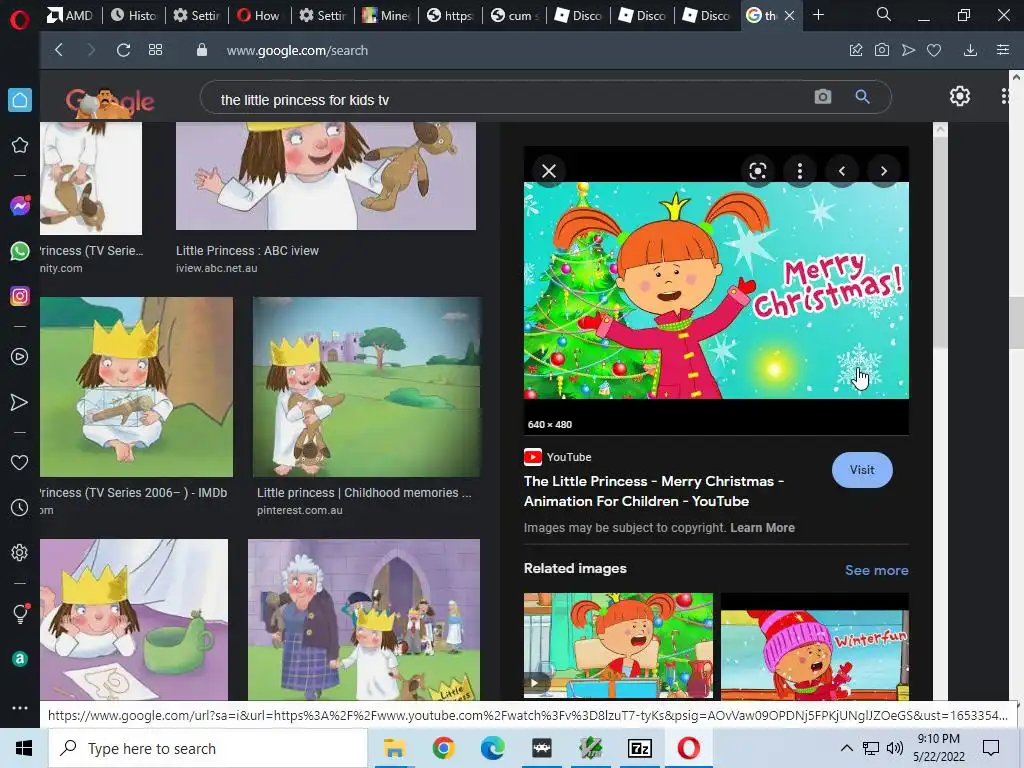Open Instagram in Opera sidebar
Viewport: 1024px width, 768px height.
point(20,296)
